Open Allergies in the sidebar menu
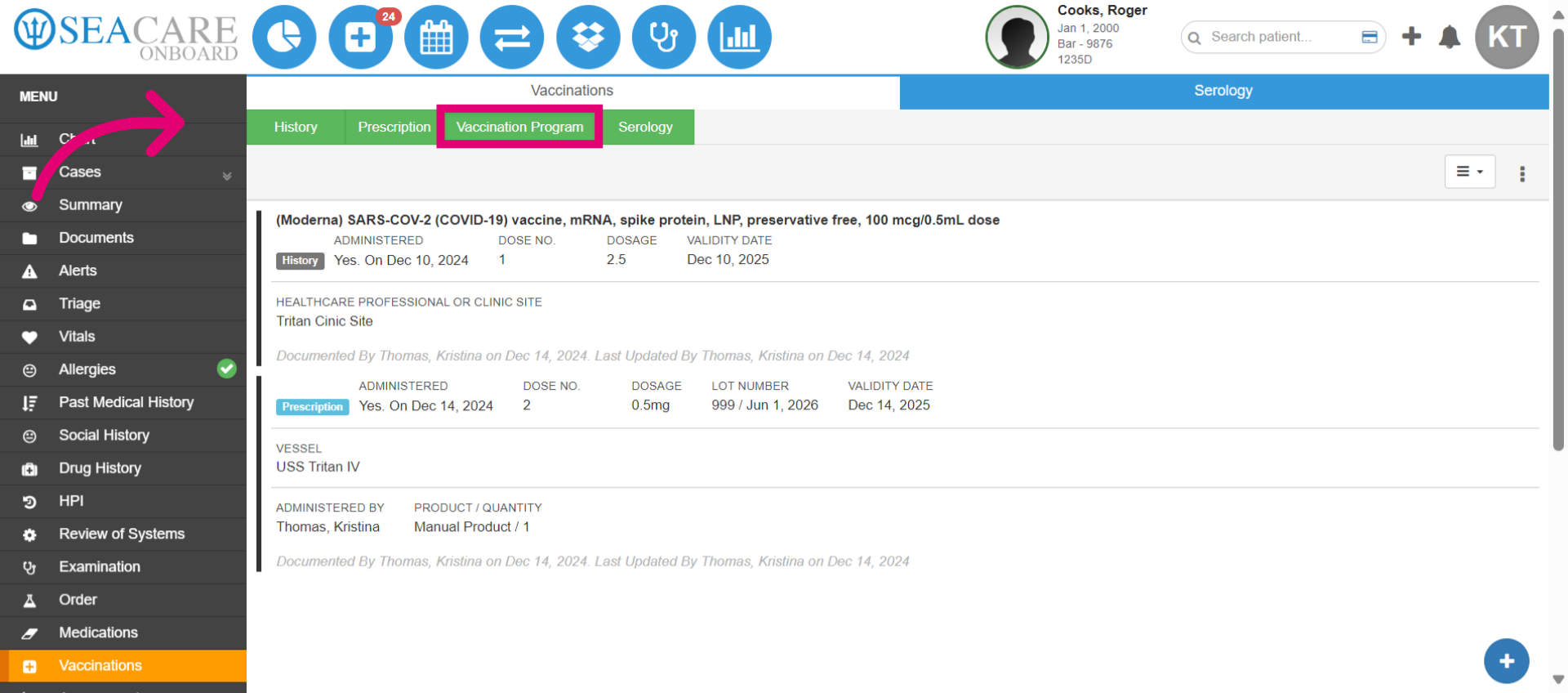 pyautogui.click(x=123, y=369)
